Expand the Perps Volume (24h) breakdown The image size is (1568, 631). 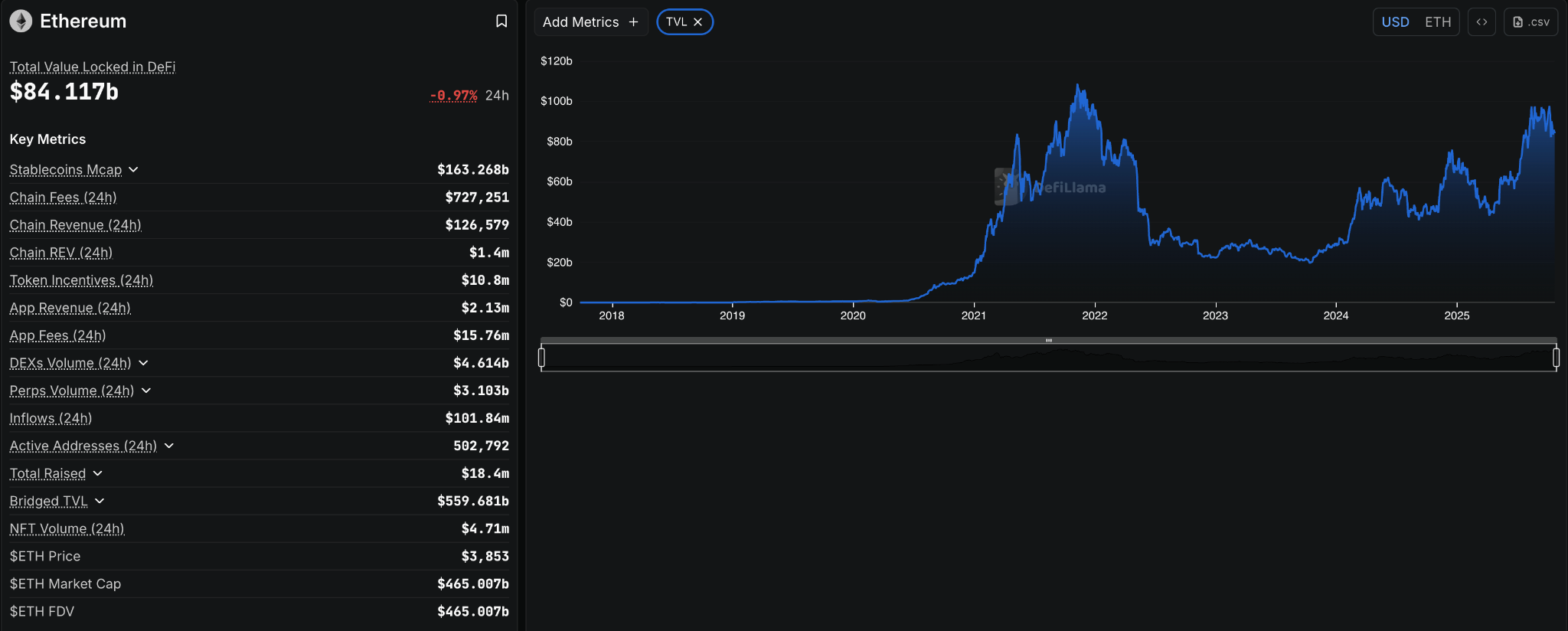pos(146,391)
